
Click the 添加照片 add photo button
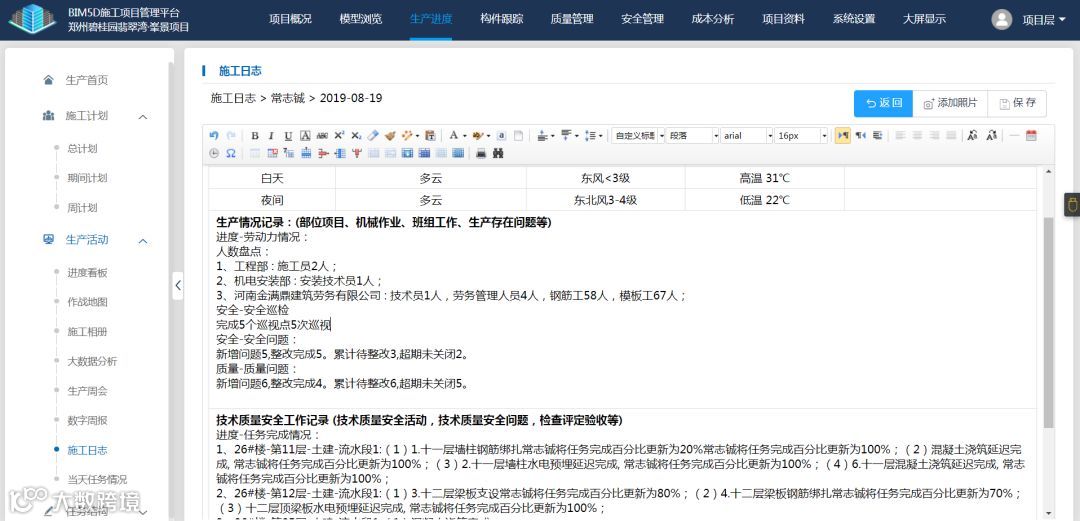(x=950, y=103)
